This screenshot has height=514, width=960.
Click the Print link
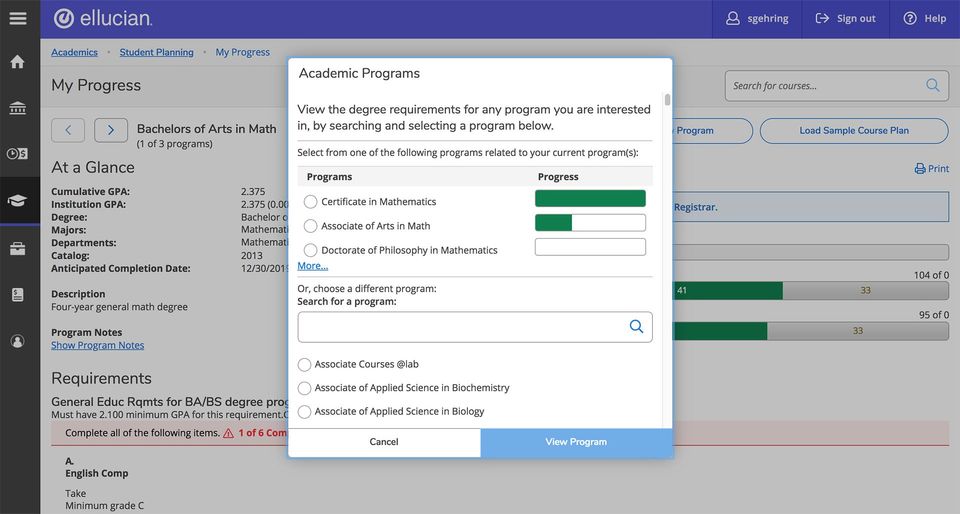click(931, 168)
